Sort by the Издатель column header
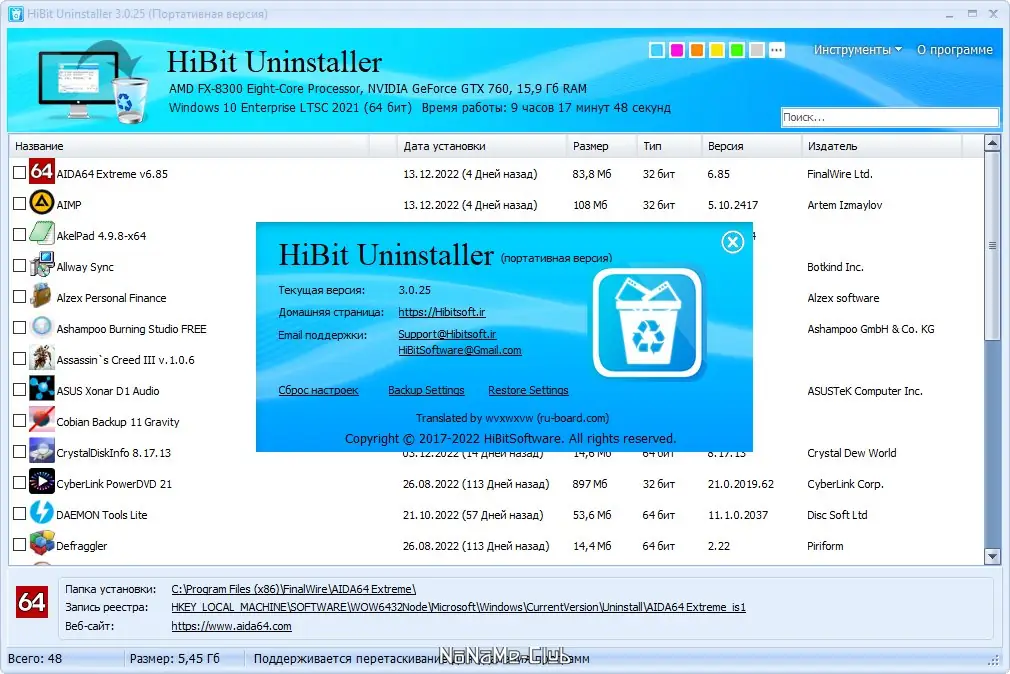This screenshot has width=1010, height=674. [882, 146]
